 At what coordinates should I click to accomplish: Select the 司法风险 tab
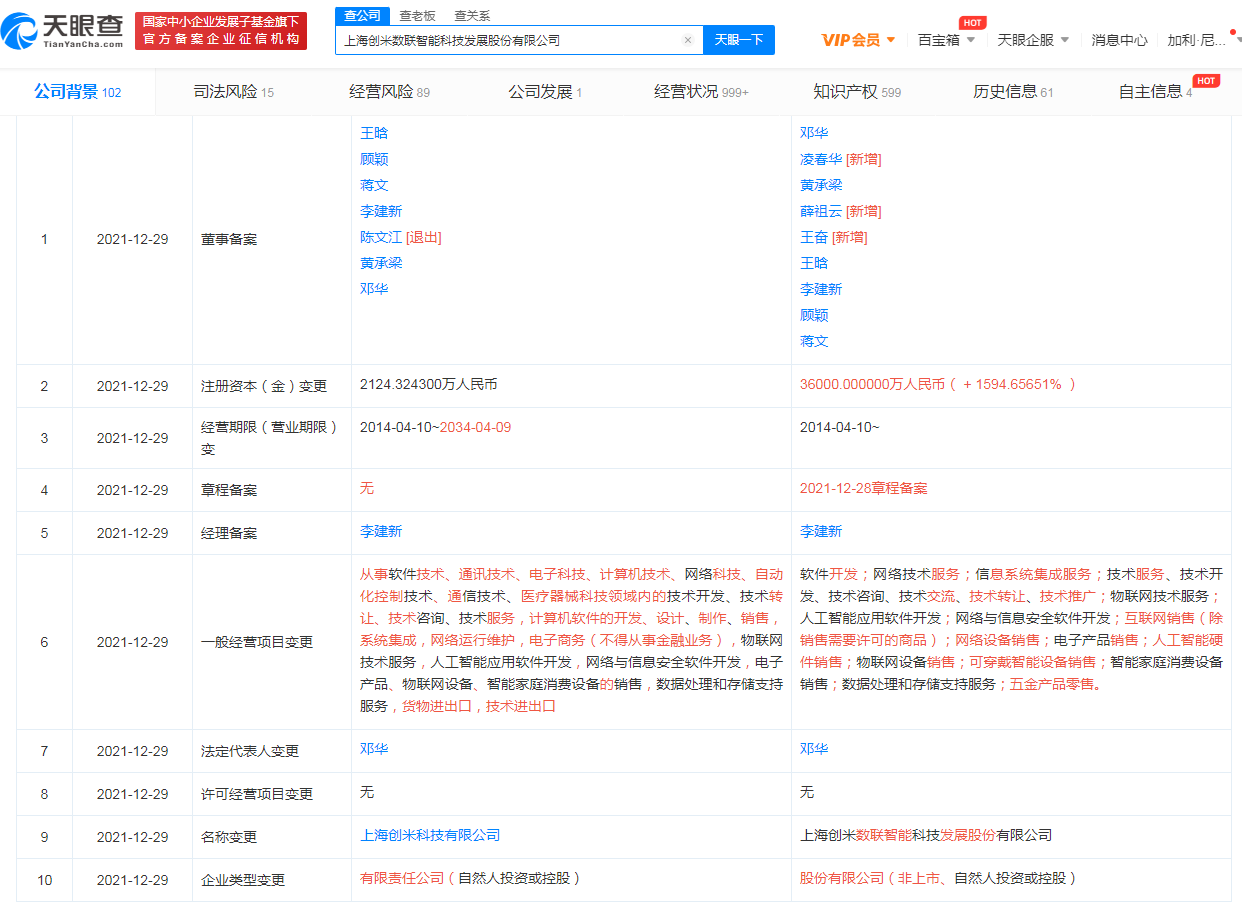click(x=233, y=92)
